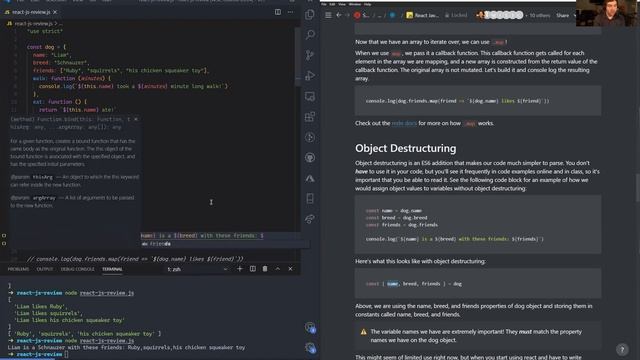Image resolution: width=640 pixels, height=360 pixels.
Task: Click the viewer avatars group in the top bar
Action: [x=500, y=16]
